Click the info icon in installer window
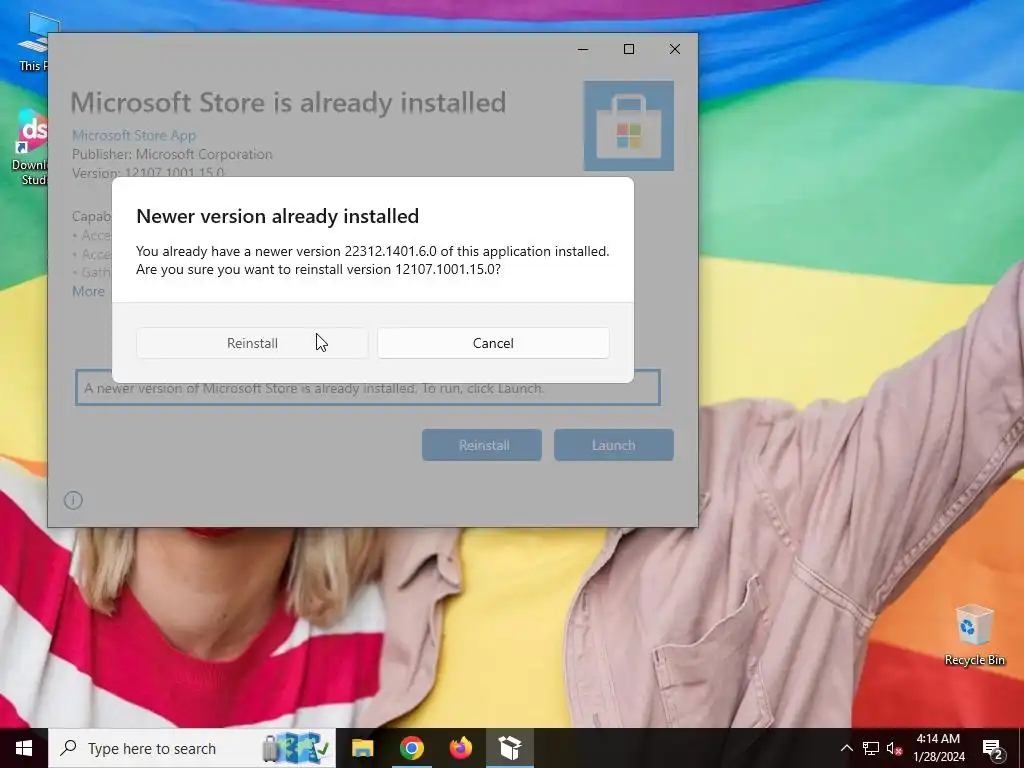This screenshot has height=768, width=1024. point(73,500)
